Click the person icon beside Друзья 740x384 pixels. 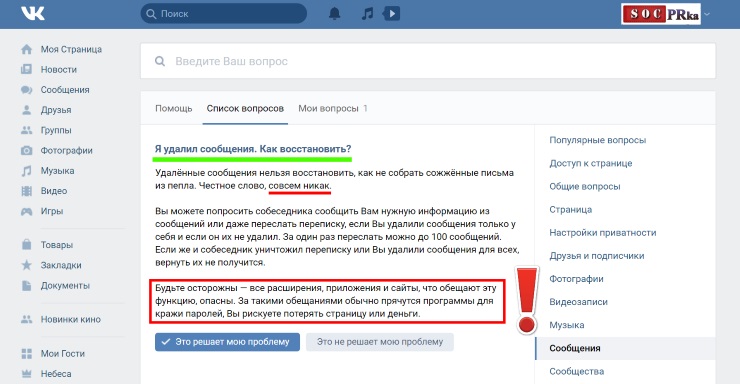tap(26, 110)
